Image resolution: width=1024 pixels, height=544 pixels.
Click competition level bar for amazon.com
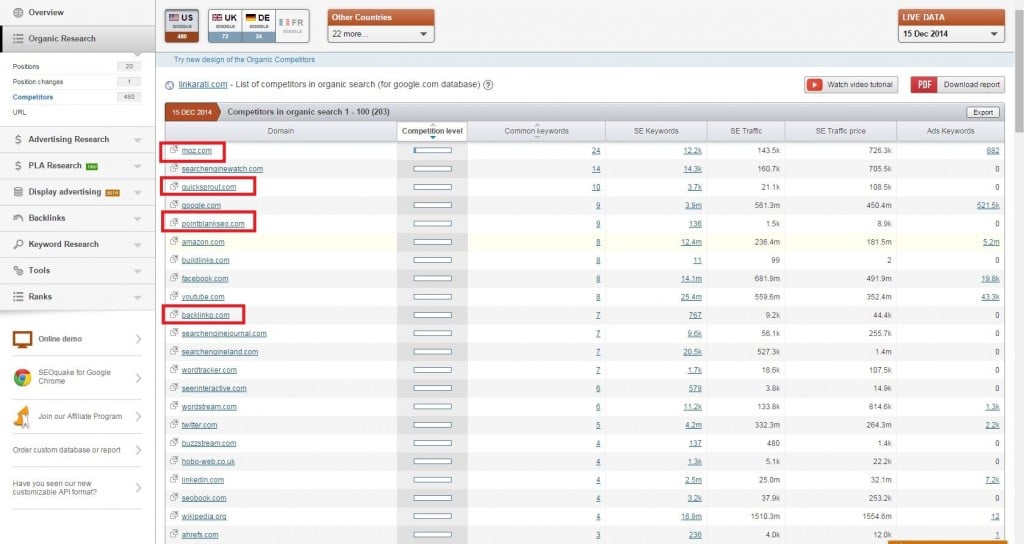432,242
